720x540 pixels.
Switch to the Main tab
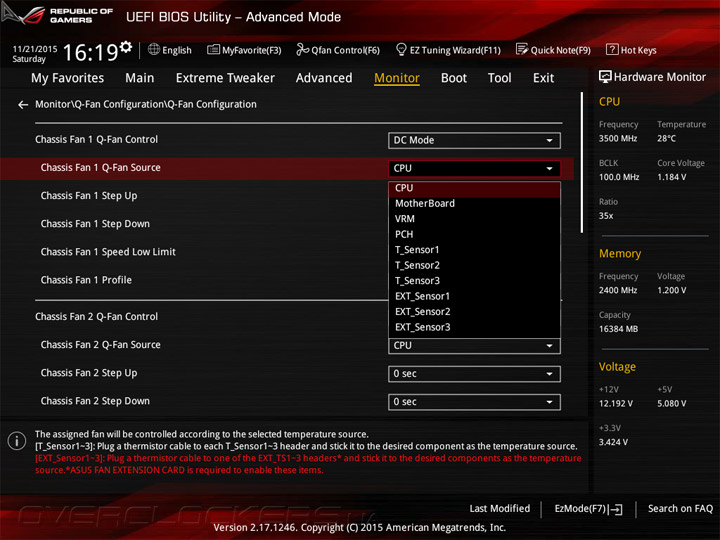(140, 78)
